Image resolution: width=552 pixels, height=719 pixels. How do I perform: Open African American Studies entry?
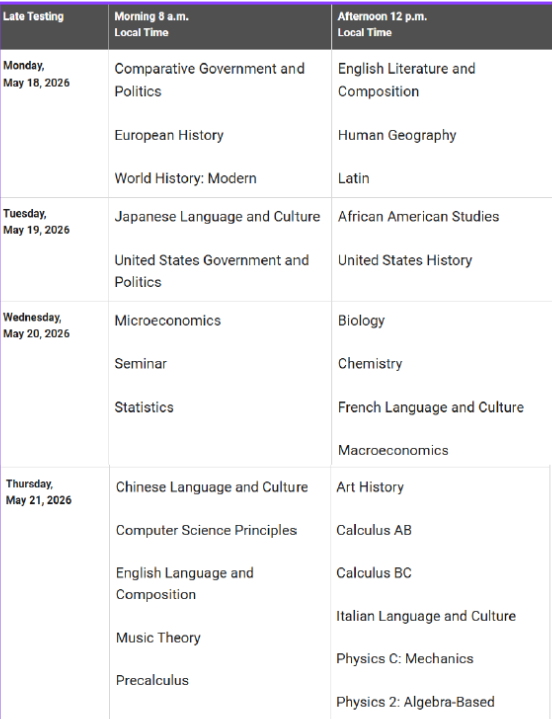click(418, 216)
